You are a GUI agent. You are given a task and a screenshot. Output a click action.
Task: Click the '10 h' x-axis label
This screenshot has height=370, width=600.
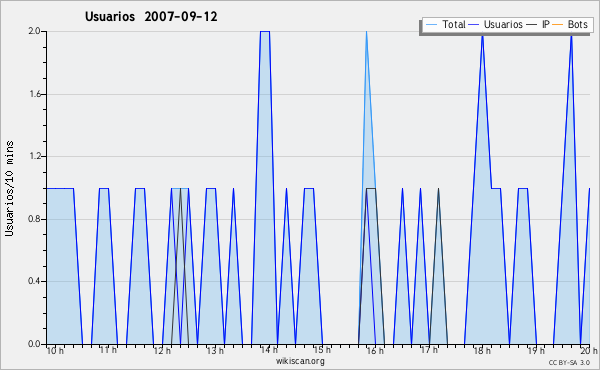click(55, 350)
